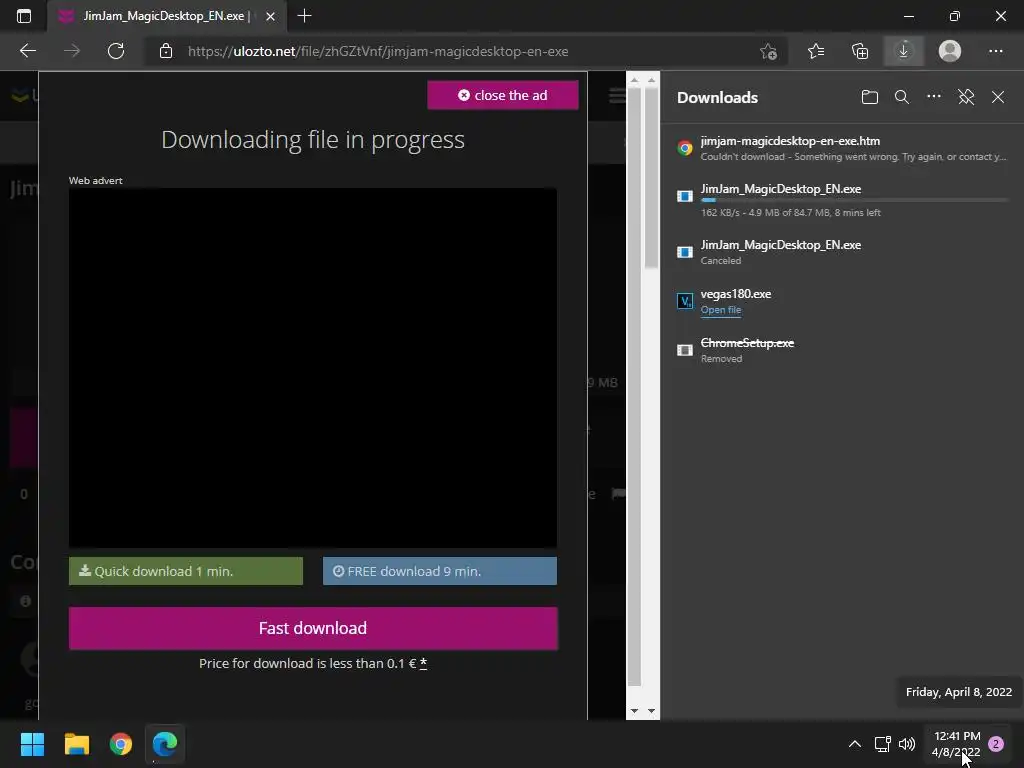Close the JimJam_MagicDesktop_EN.exe browser tab

tap(270, 16)
